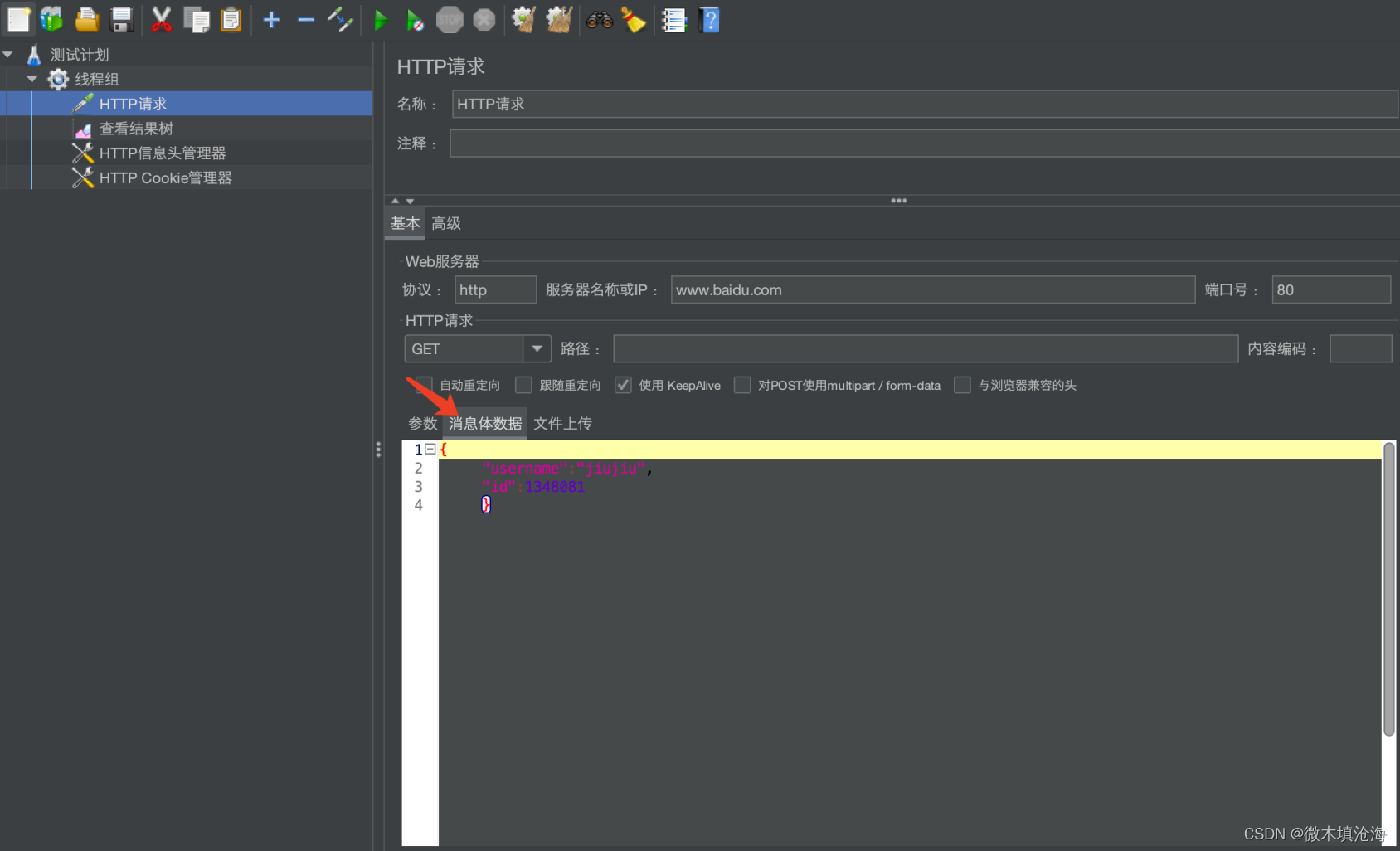Switch to the 高级 tab
The image size is (1400, 851).
pyautogui.click(x=446, y=223)
